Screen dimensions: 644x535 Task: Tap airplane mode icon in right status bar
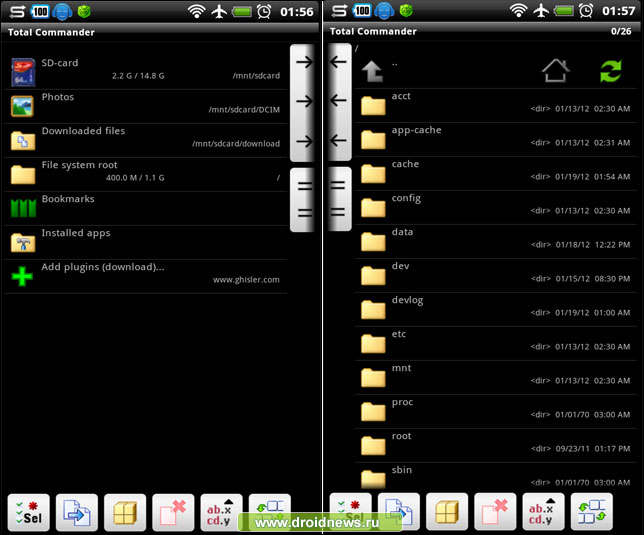point(541,11)
